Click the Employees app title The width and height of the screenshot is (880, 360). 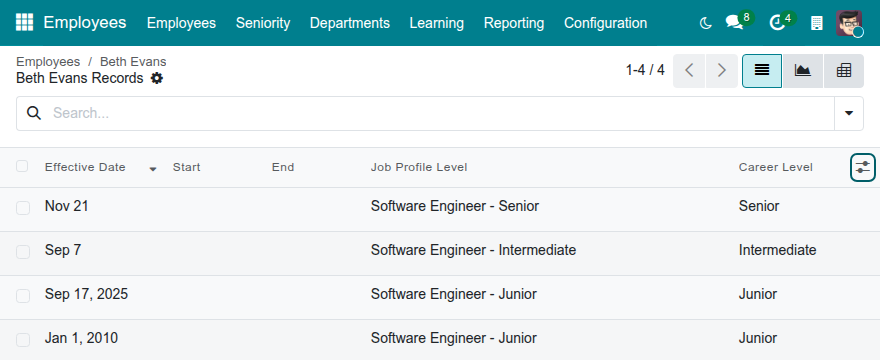click(85, 22)
